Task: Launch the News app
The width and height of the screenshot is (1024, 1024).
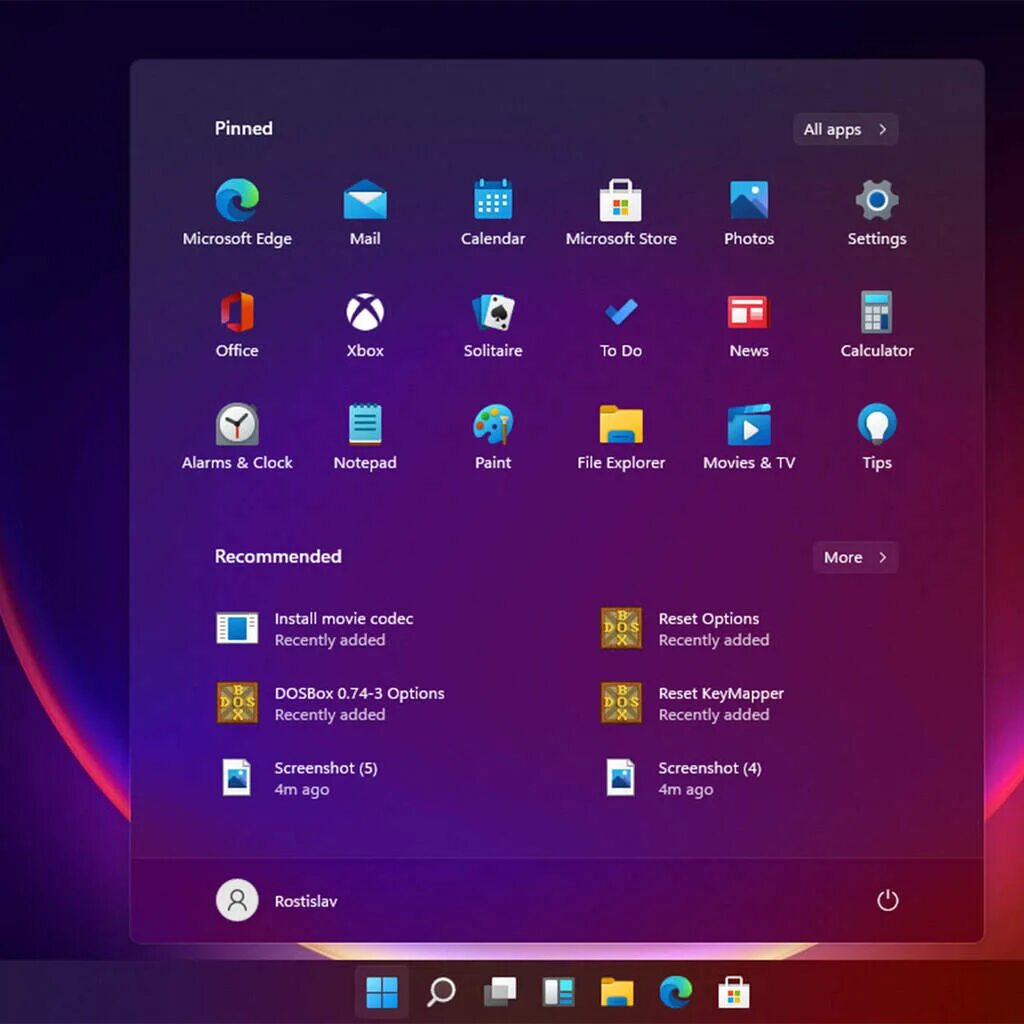Action: pyautogui.click(x=749, y=325)
